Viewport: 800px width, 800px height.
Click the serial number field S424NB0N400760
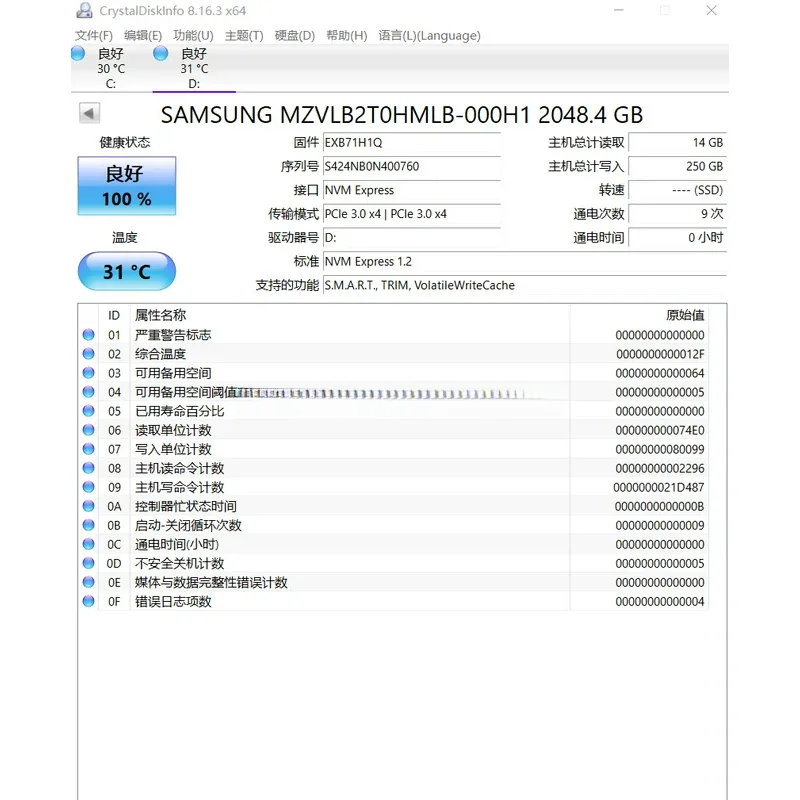pyautogui.click(x=412, y=166)
